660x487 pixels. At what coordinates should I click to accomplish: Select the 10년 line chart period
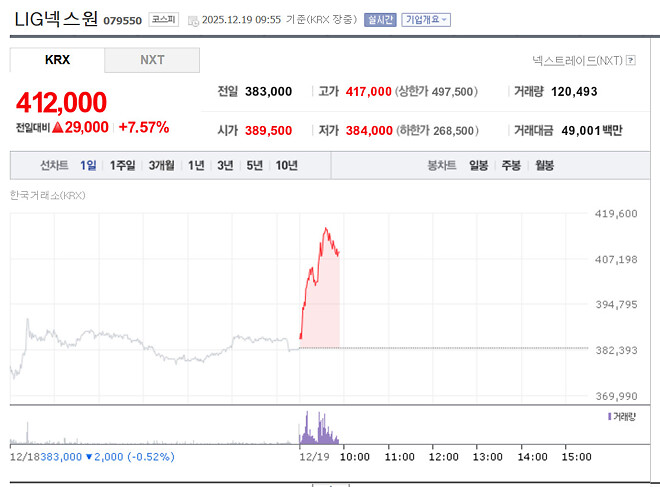click(287, 165)
